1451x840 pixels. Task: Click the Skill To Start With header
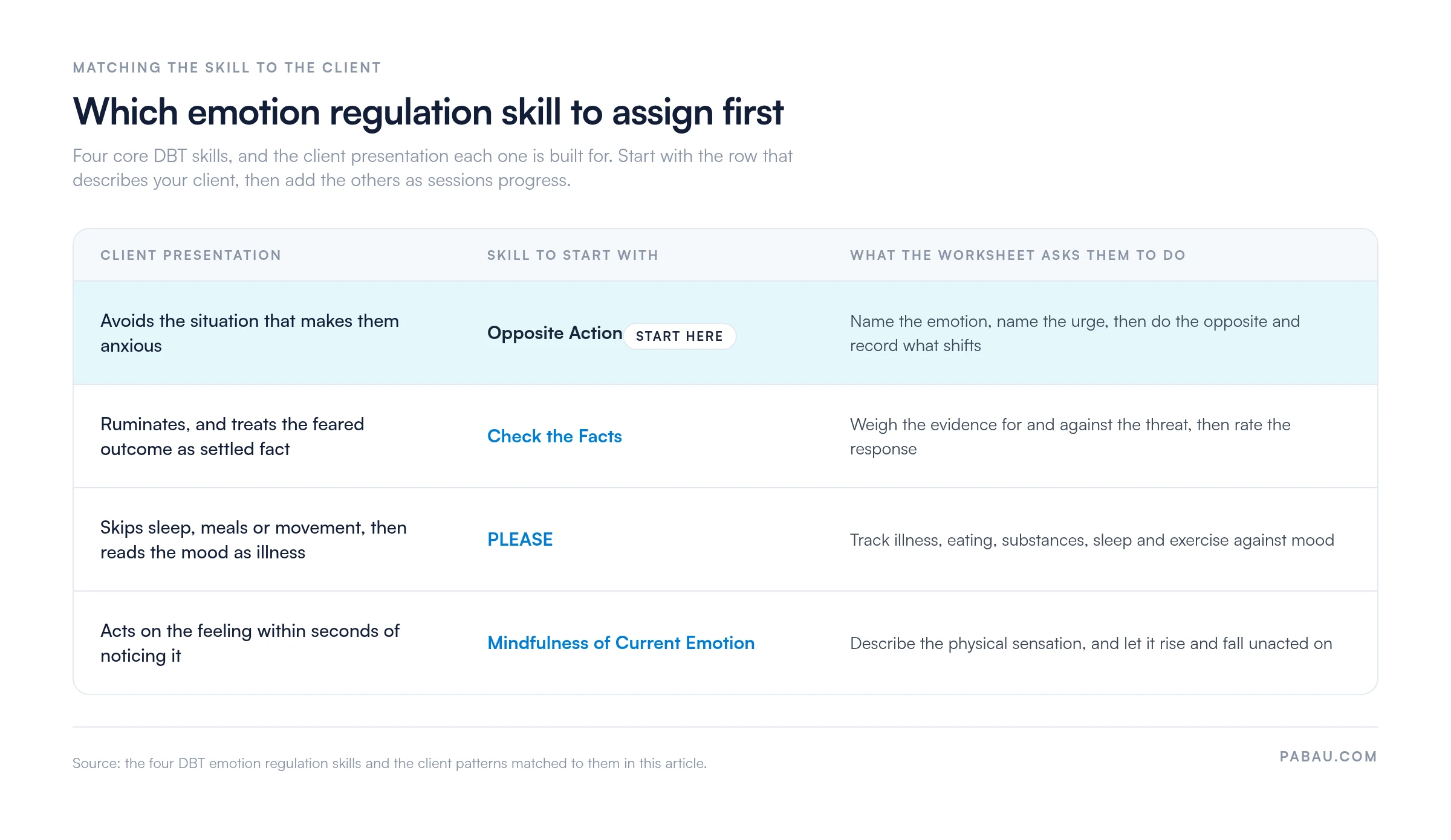pyautogui.click(x=573, y=255)
